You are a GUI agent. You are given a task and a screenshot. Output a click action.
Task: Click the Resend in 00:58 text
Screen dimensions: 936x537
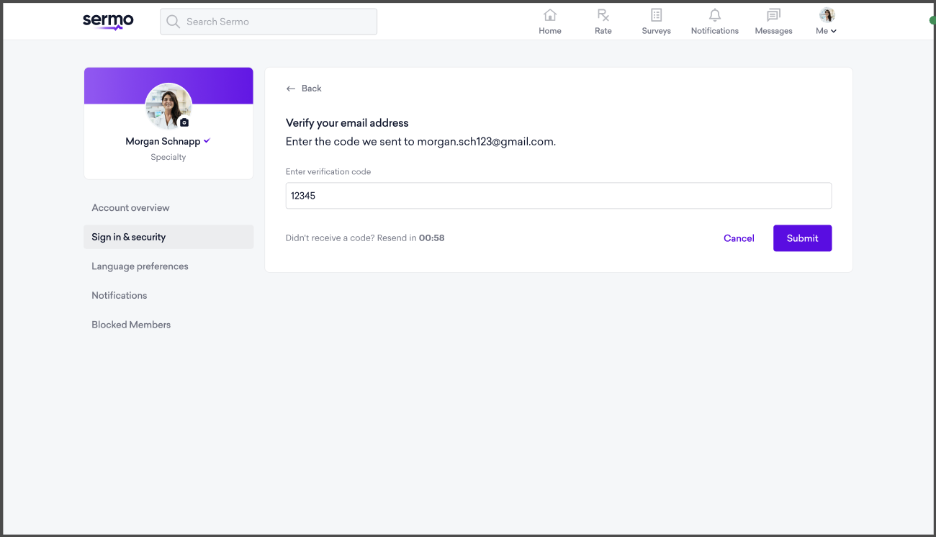click(x=411, y=237)
